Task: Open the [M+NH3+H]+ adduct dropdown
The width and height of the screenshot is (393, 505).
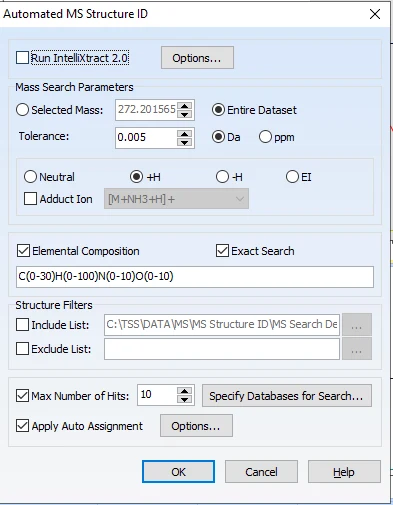Action: [x=176, y=199]
